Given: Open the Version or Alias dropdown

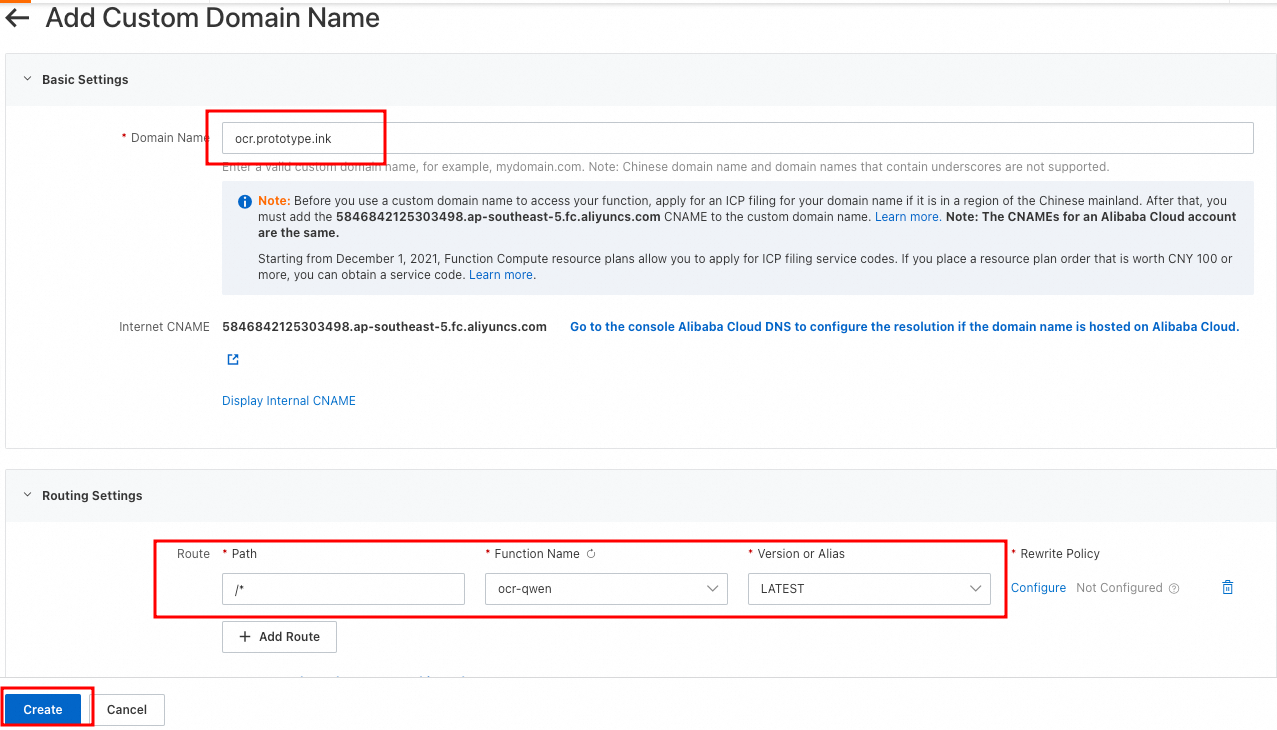Looking at the screenshot, I should pyautogui.click(x=869, y=589).
